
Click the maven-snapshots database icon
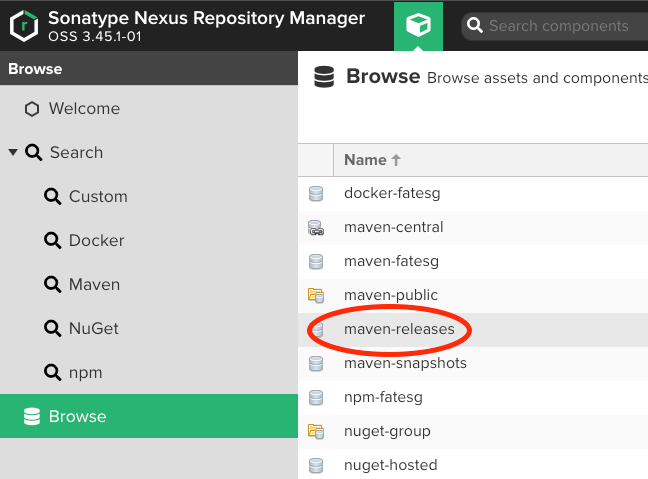pos(316,364)
